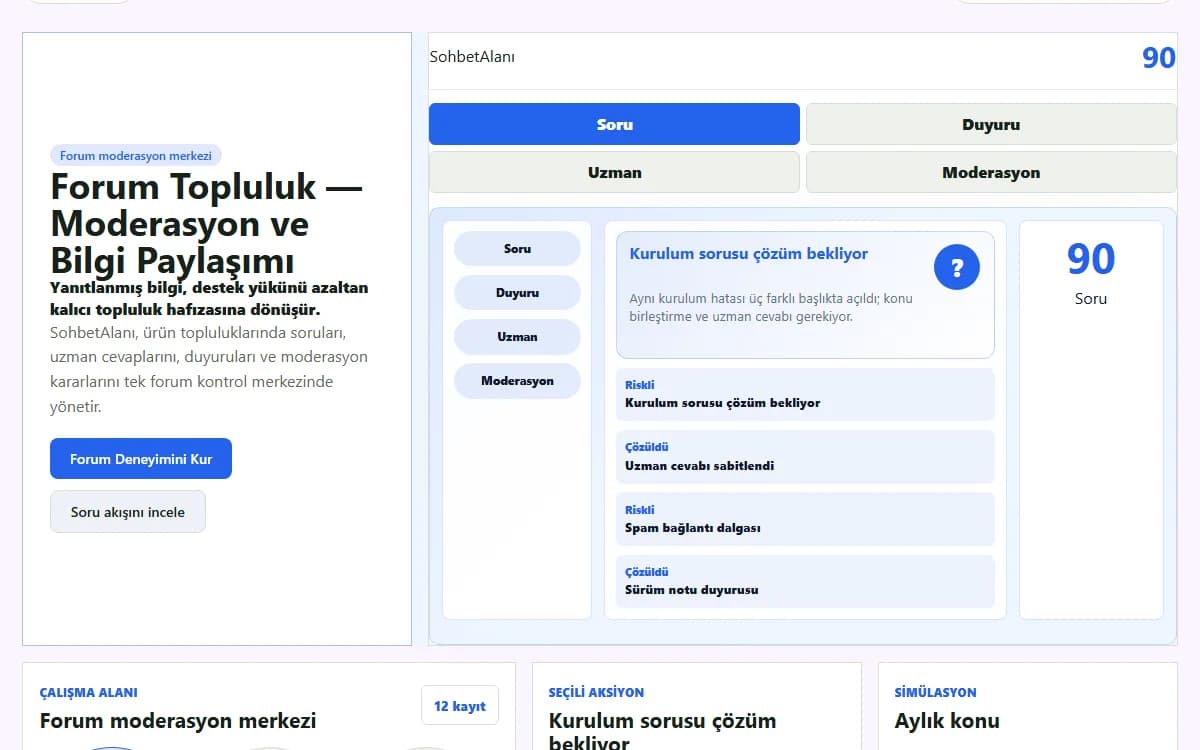Click the Soru akışını incele button
1200x750 pixels.
point(128,511)
